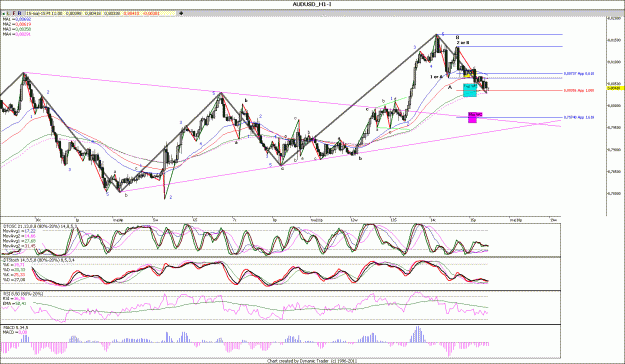Select the MA4 legend value

pyautogui.click(x=23, y=34)
